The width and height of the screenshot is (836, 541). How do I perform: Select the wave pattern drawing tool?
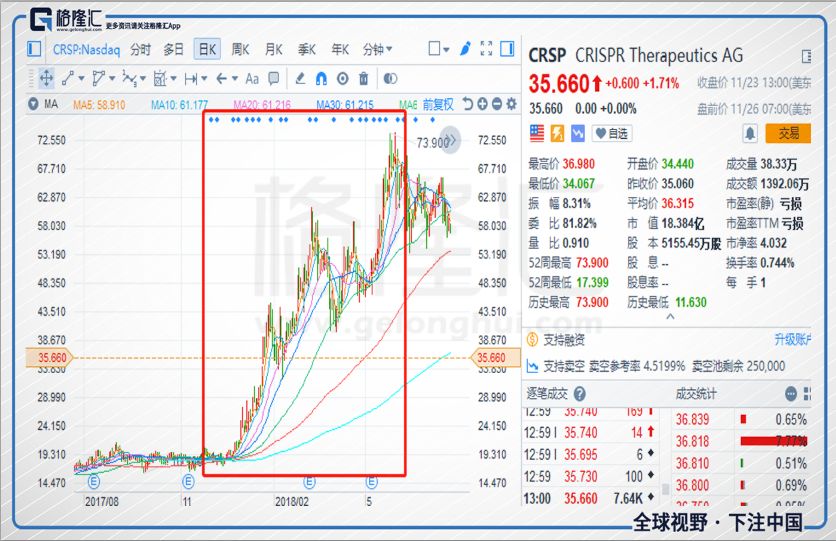coord(129,79)
